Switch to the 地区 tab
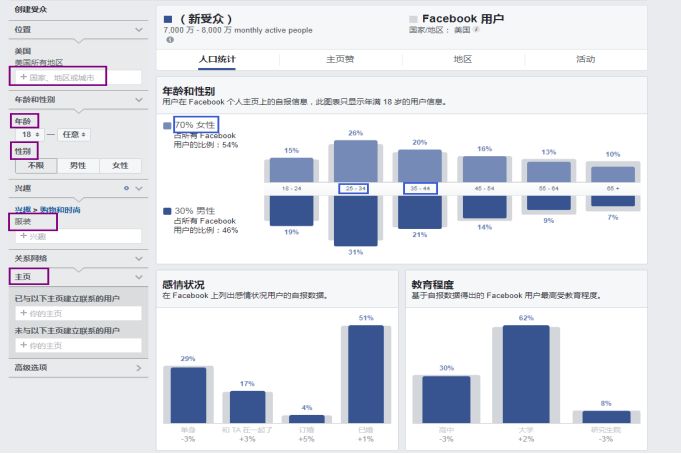 point(463,60)
